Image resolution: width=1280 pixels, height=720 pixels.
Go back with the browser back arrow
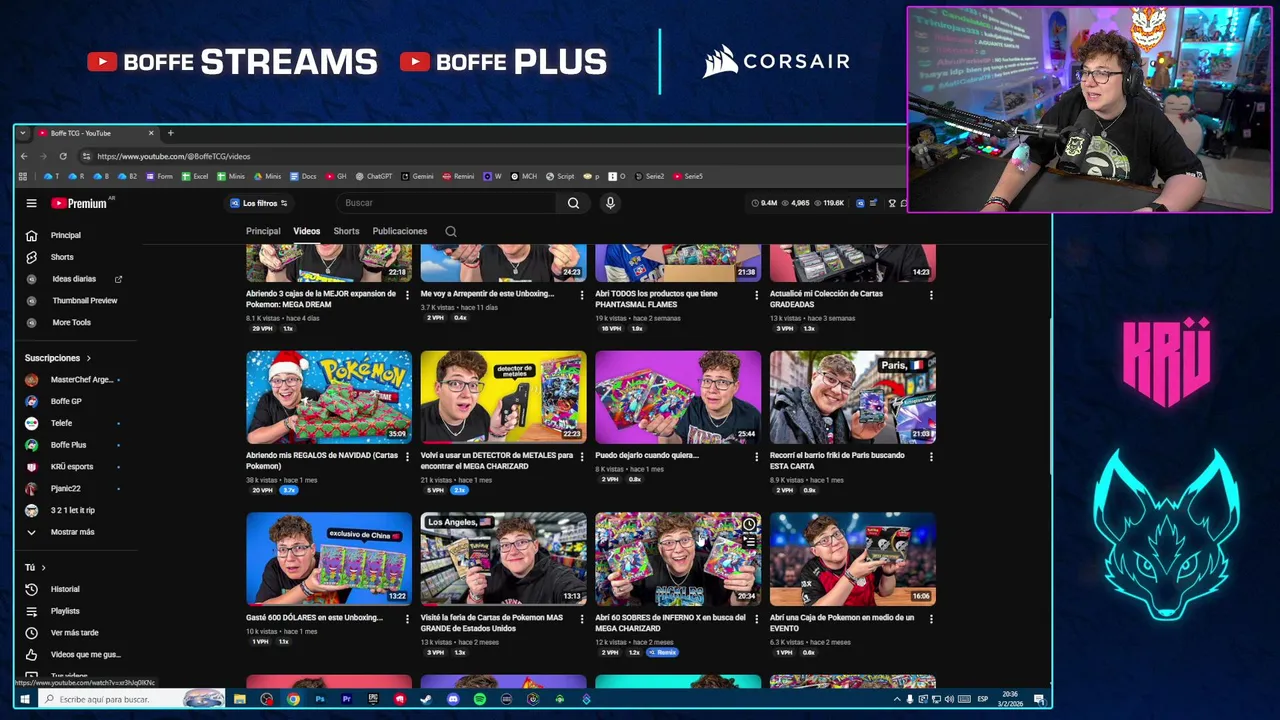(25, 156)
